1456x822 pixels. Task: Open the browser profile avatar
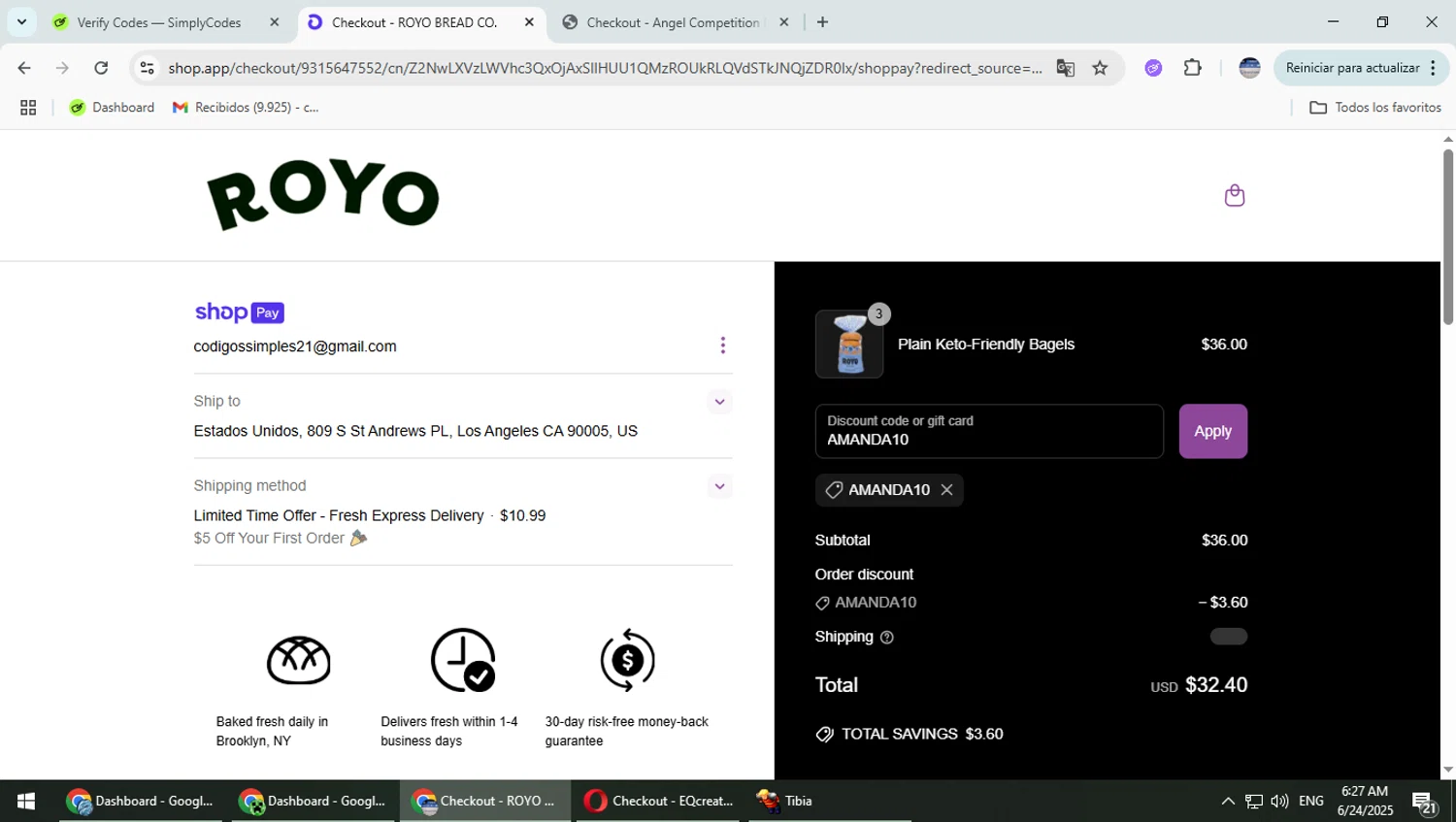tap(1249, 68)
